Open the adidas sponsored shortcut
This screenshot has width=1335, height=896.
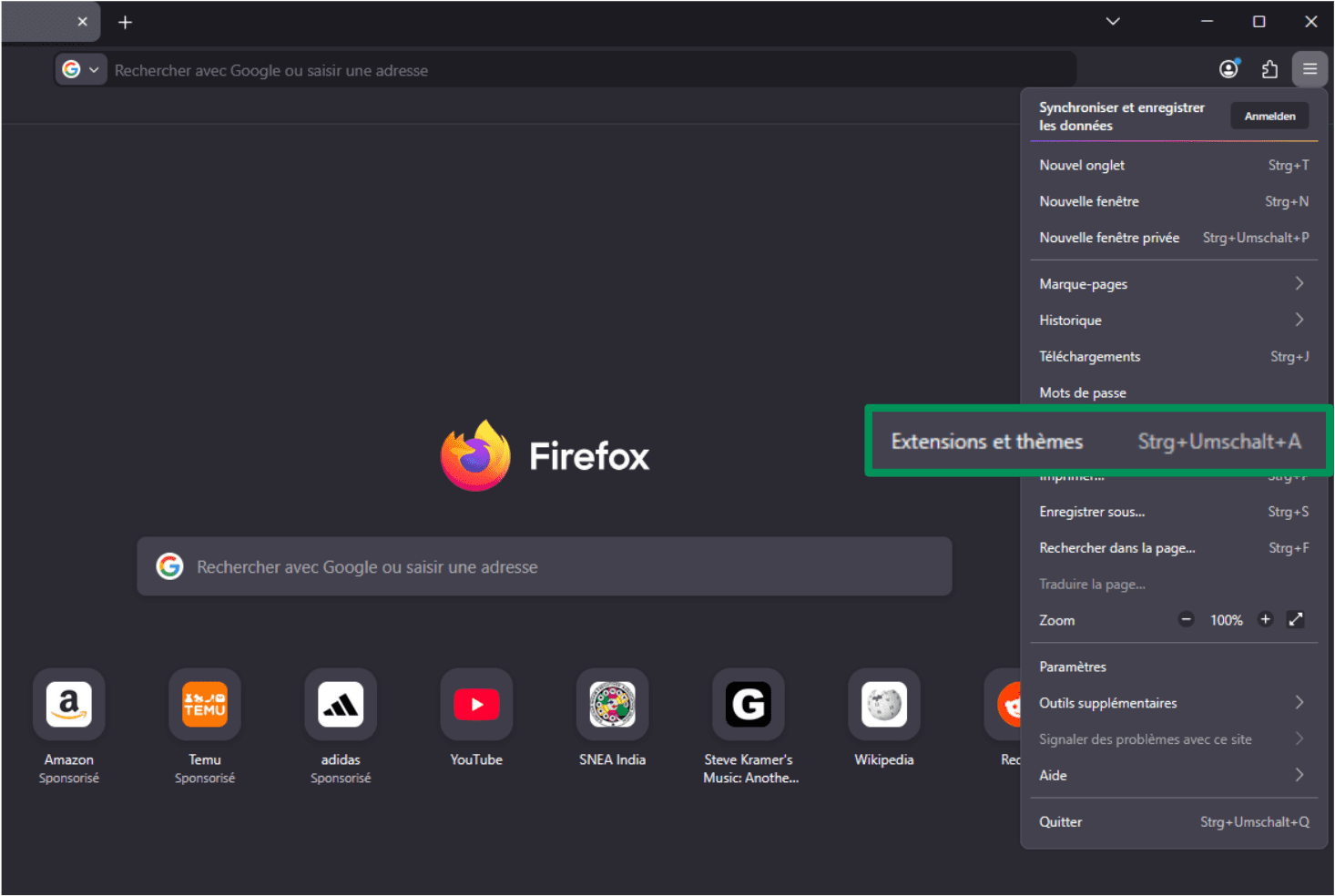[x=340, y=704]
